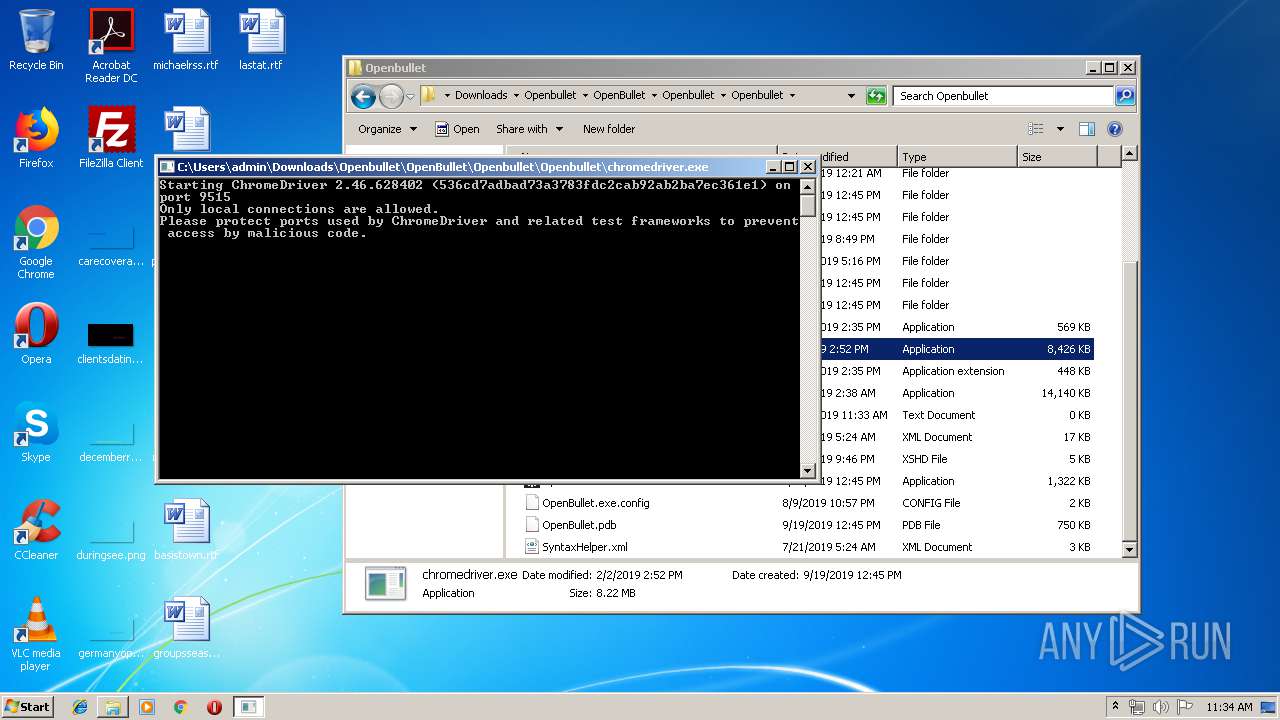Switch to the chromedriver console taskbar button
The image size is (1280, 720).
(x=248, y=707)
